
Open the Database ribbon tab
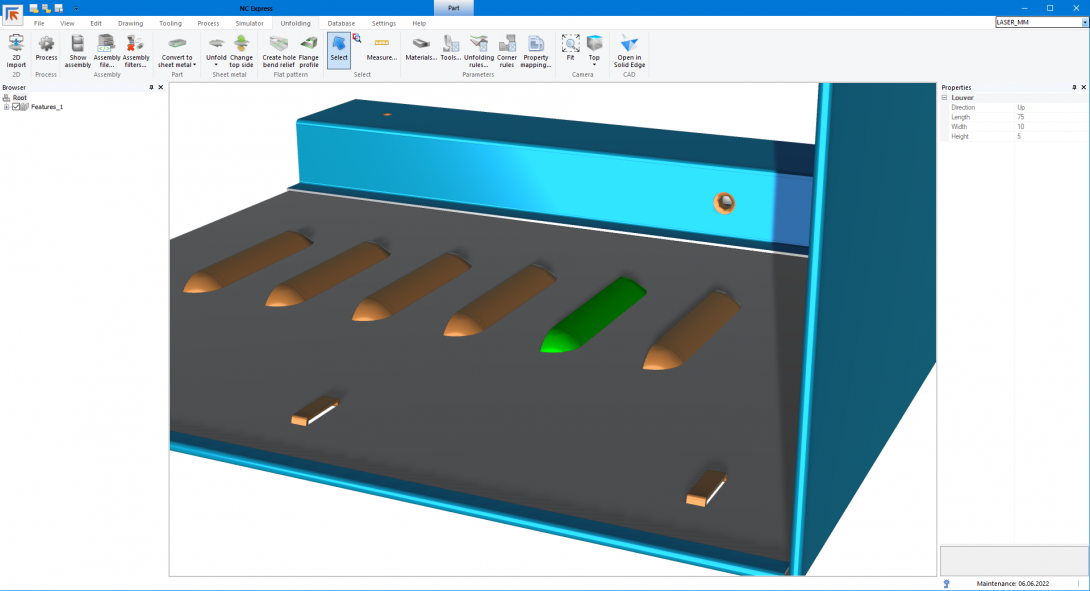341,23
